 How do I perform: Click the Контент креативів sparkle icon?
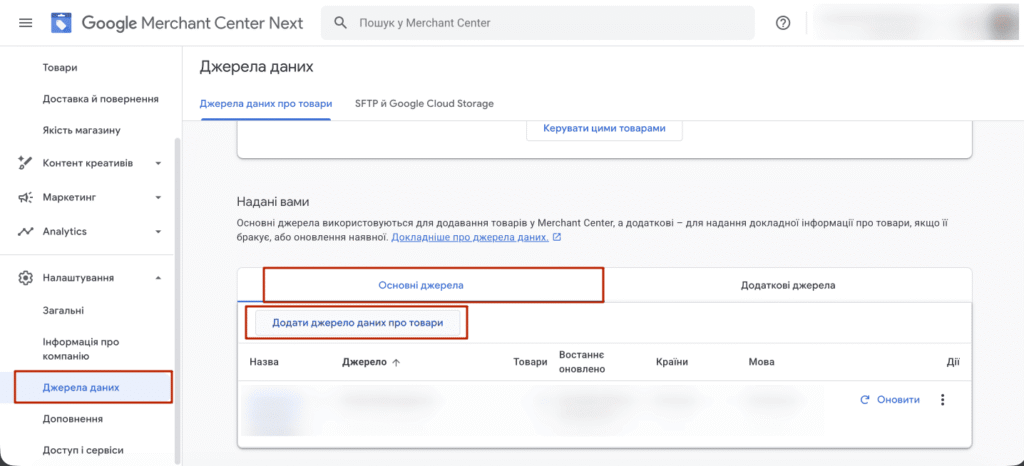pyautogui.click(x=25, y=163)
